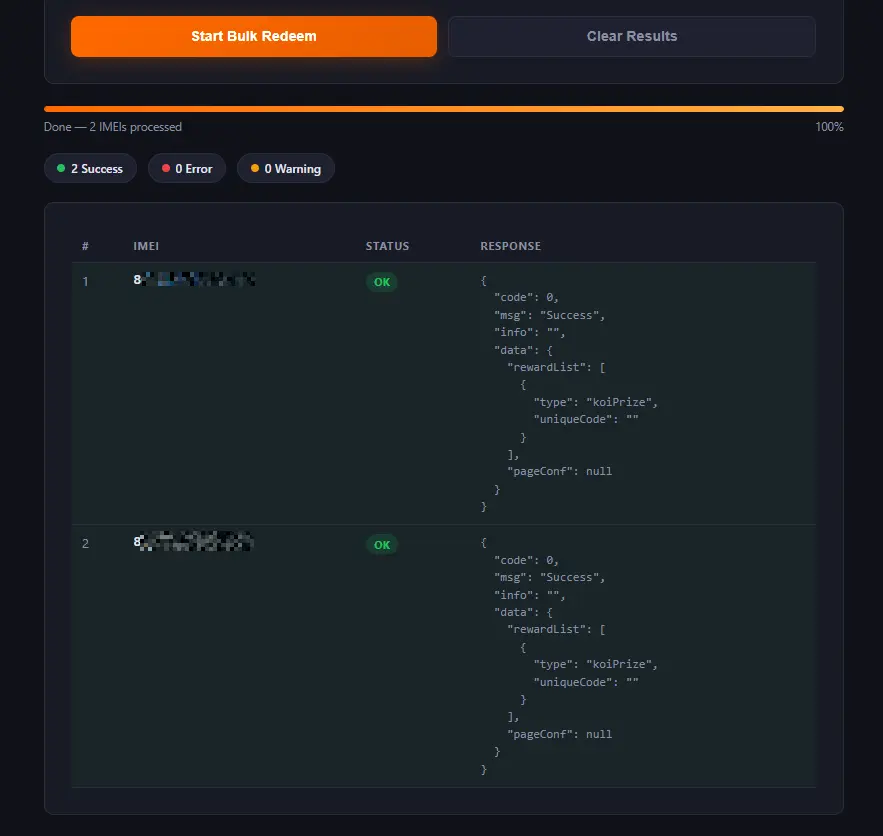Click '"type": "koiPrize"' in row 2 response

[x=595, y=664]
